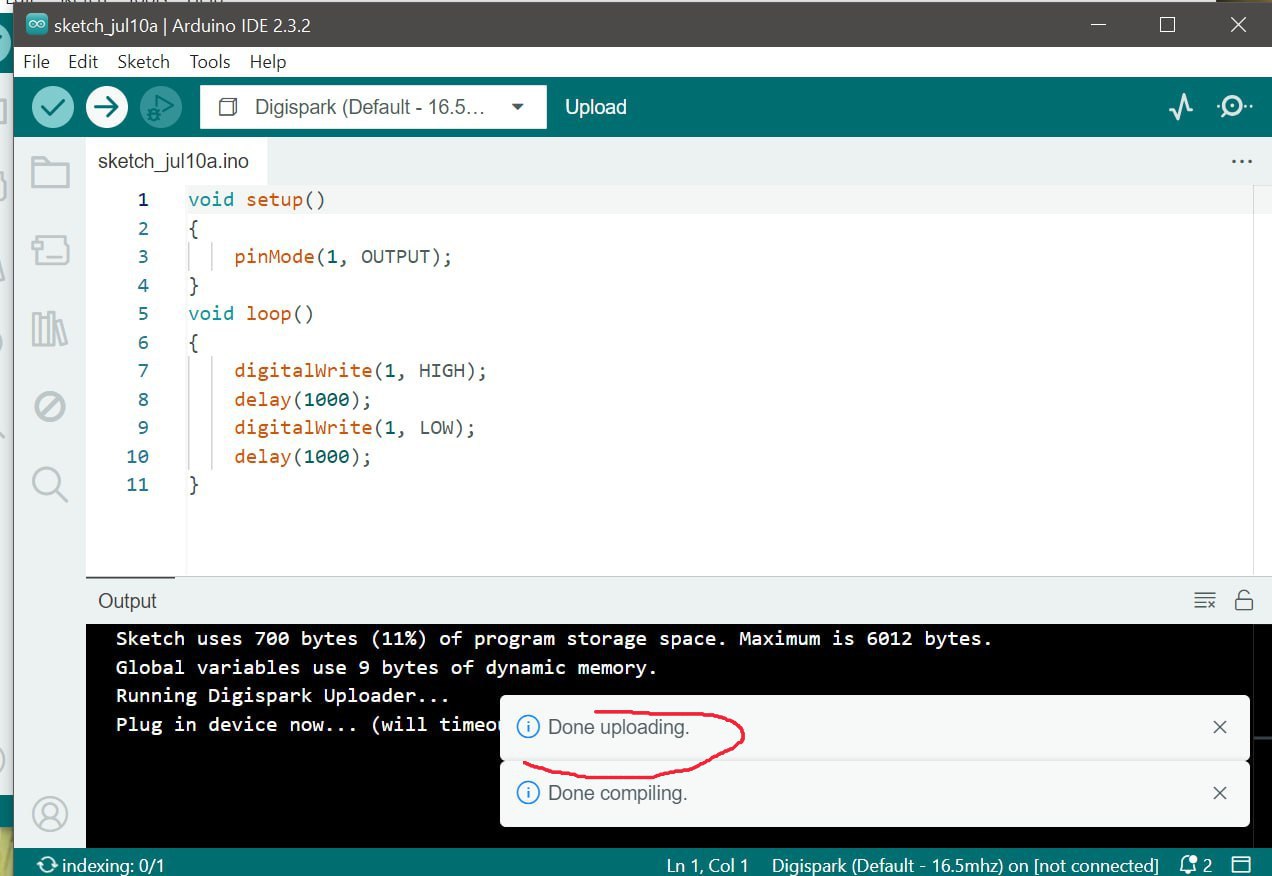Click the void setup() code line

(257, 200)
